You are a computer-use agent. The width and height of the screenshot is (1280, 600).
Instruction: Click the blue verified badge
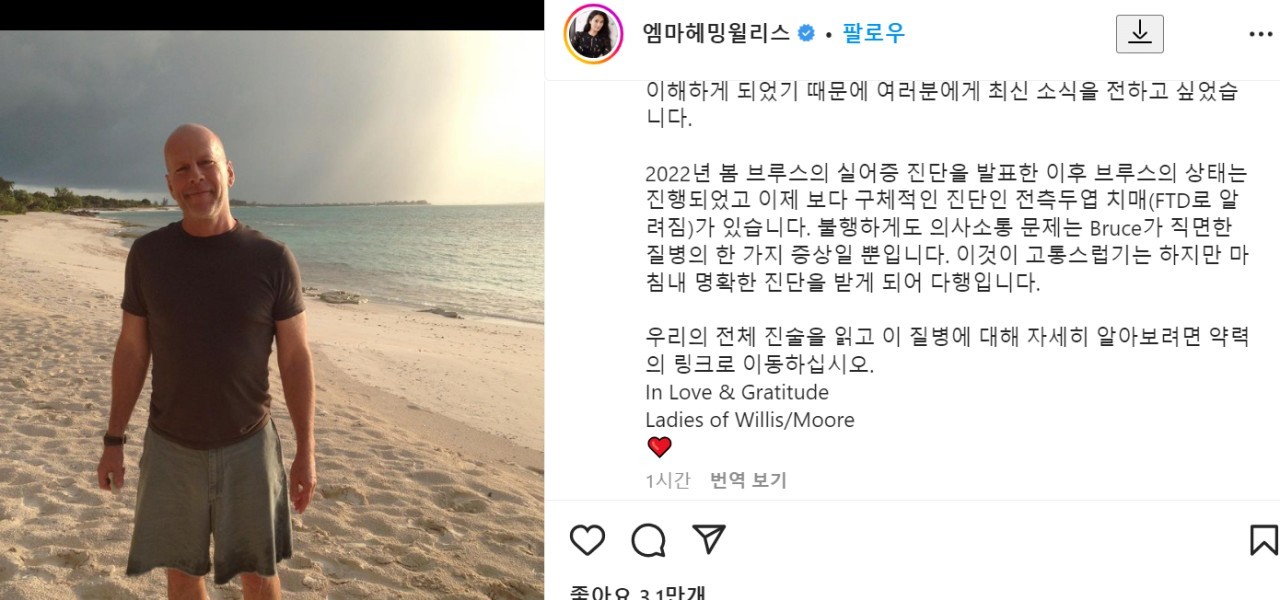[806, 34]
